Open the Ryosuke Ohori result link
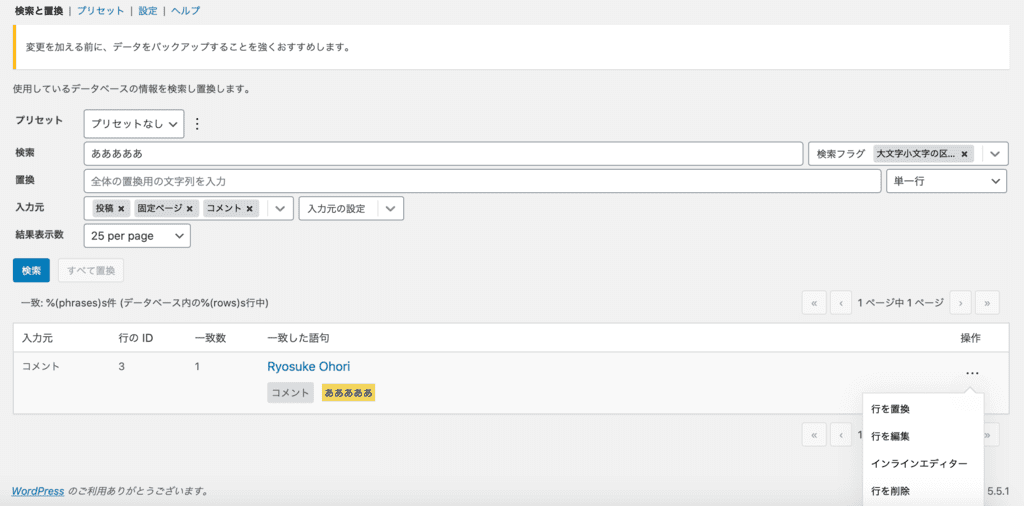 point(309,367)
